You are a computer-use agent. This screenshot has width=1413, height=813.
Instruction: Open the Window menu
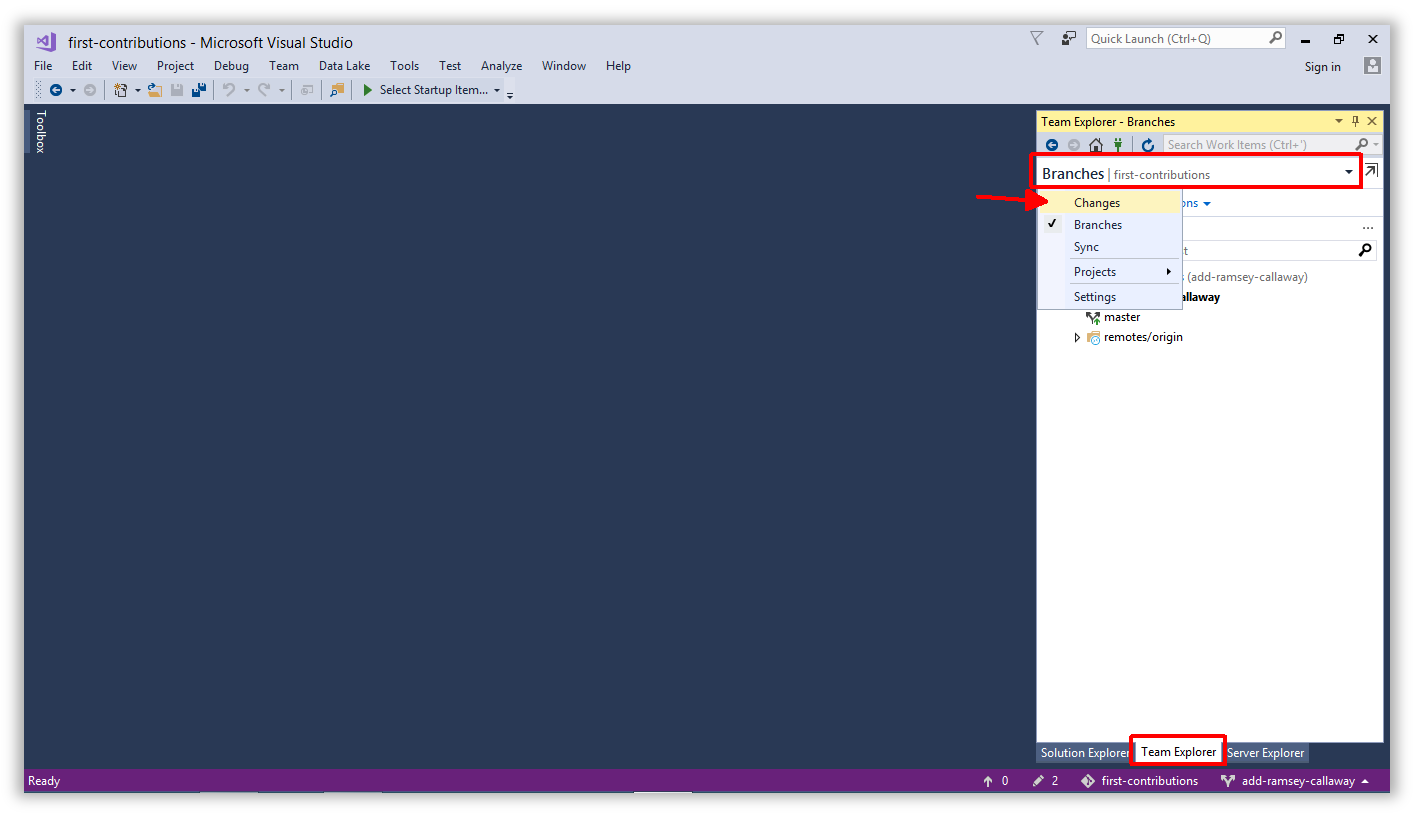click(x=564, y=66)
